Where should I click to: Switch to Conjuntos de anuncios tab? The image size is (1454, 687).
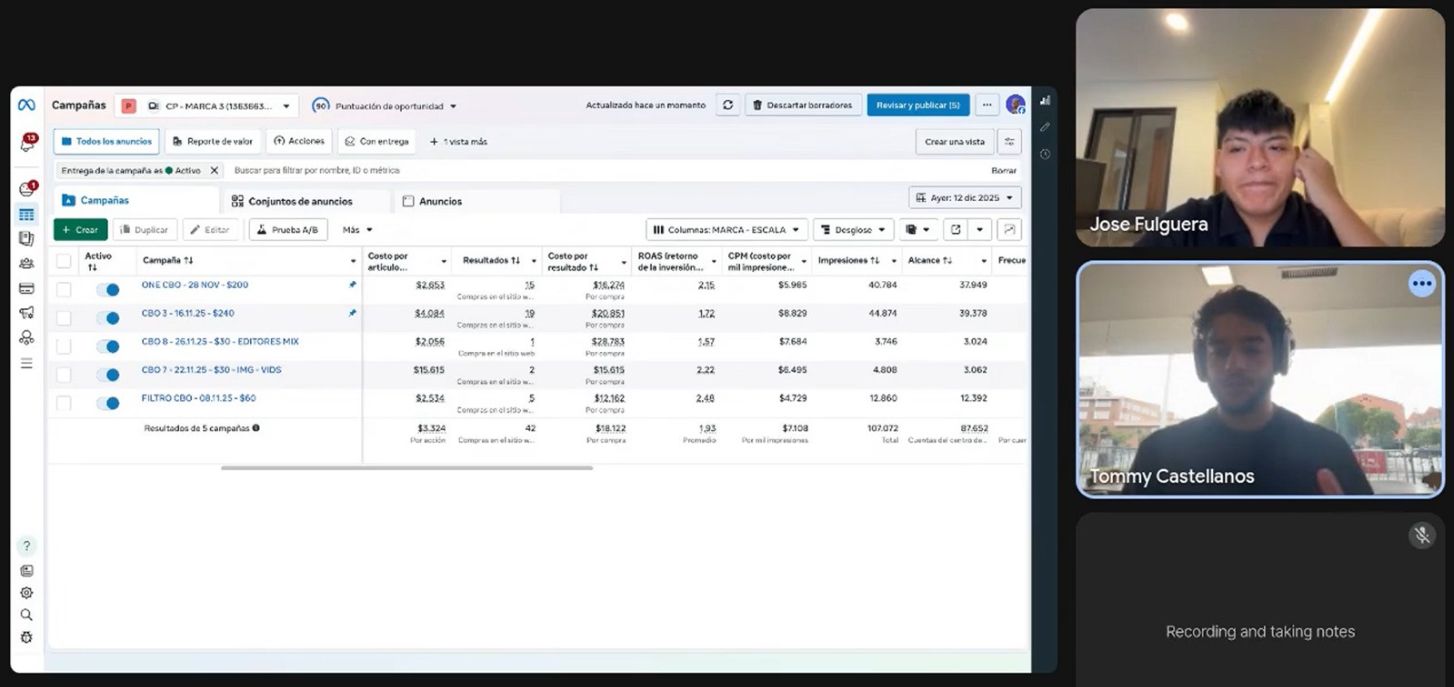point(299,201)
